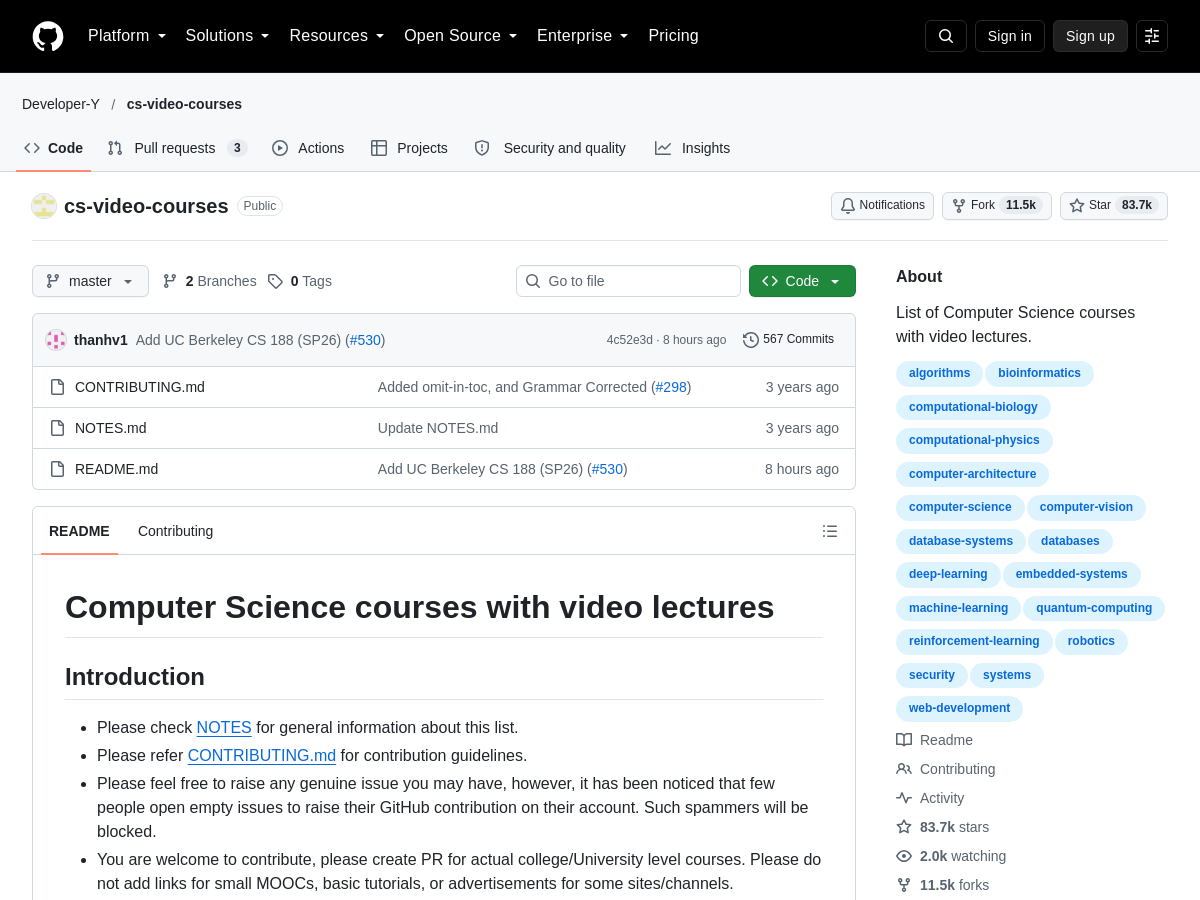Click the file icon beside CONTRIBUTING.md
Image resolution: width=1200 pixels, height=900 pixels.
click(57, 387)
